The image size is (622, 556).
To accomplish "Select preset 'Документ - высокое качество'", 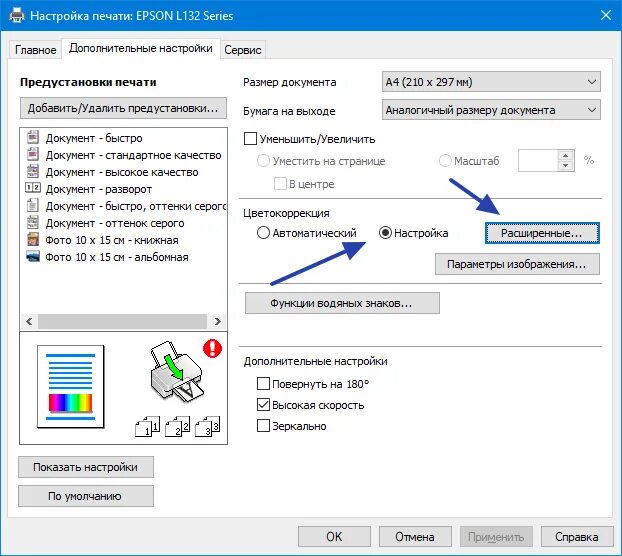I will coord(122,172).
